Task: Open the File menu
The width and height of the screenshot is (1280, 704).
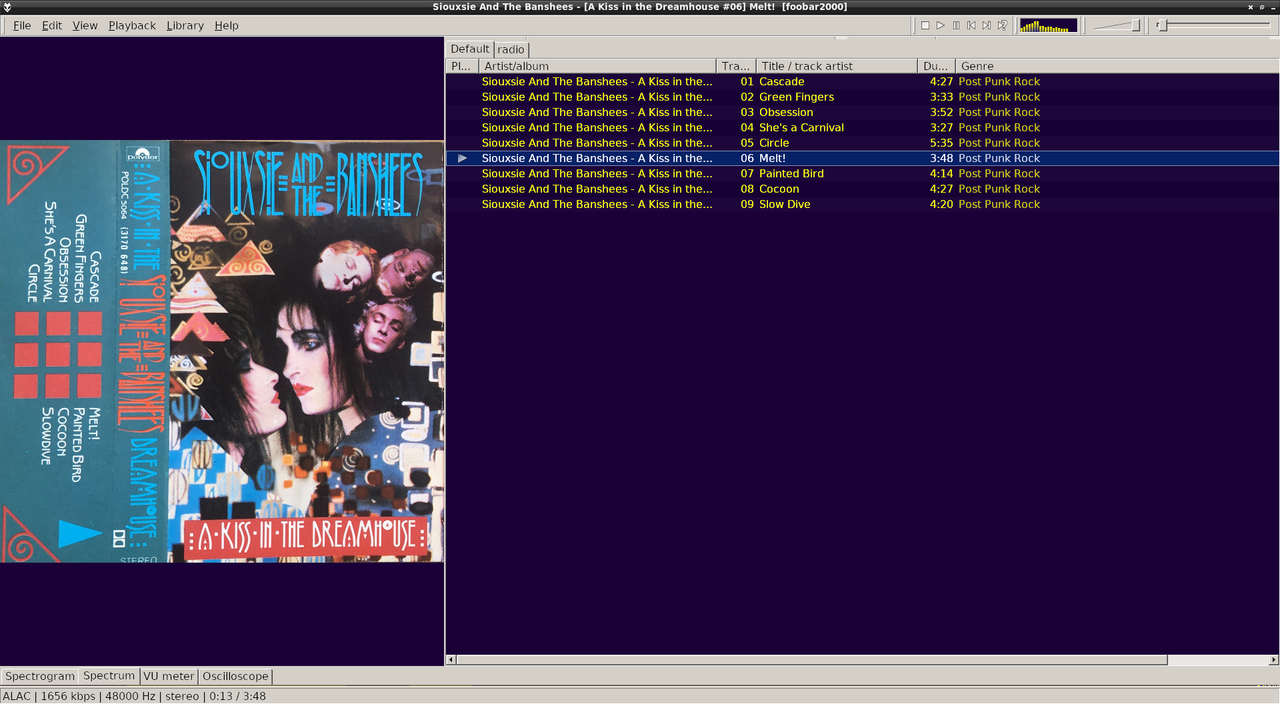Action: pyautogui.click(x=21, y=25)
